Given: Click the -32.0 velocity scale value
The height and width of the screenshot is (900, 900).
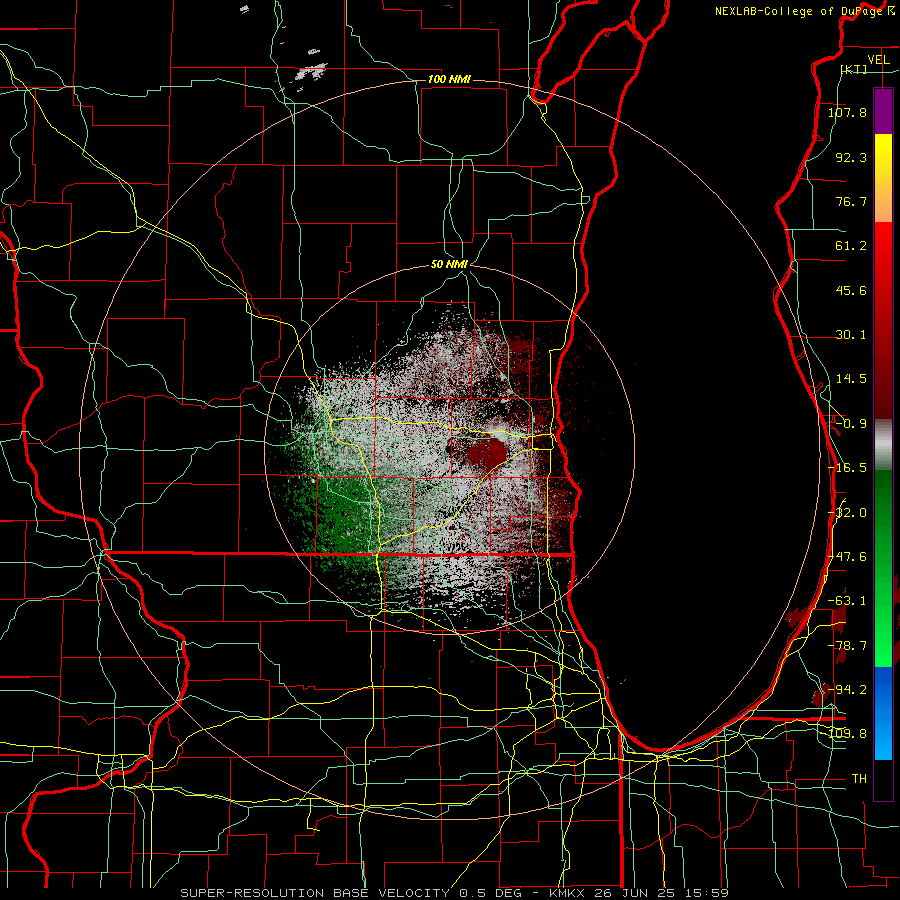Looking at the screenshot, I should 847,513.
